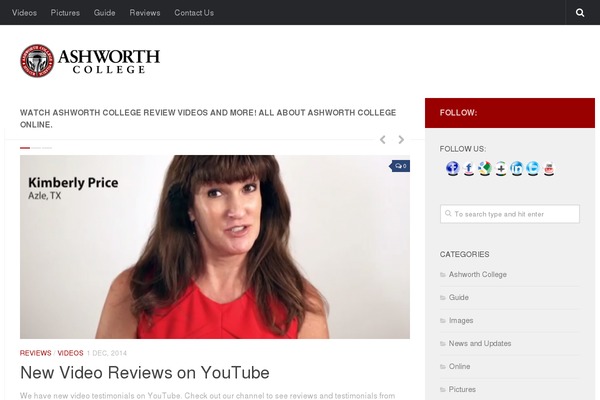The width and height of the screenshot is (600, 400).
Task: Click the LinkedIn icon
Action: click(517, 168)
